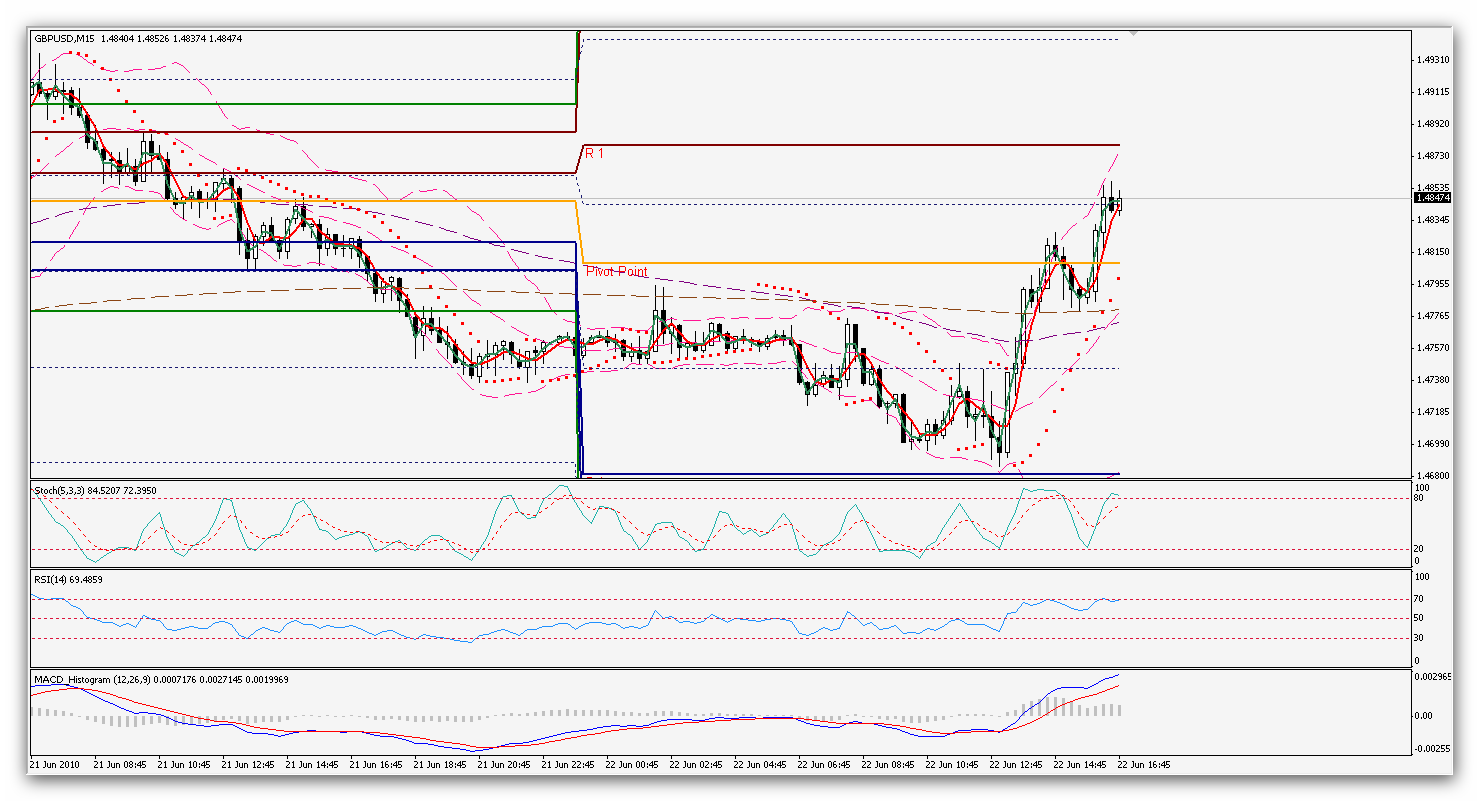The width and height of the screenshot is (1479, 801).
Task: Click the current price tag 1.48474
Action: coord(1431,198)
